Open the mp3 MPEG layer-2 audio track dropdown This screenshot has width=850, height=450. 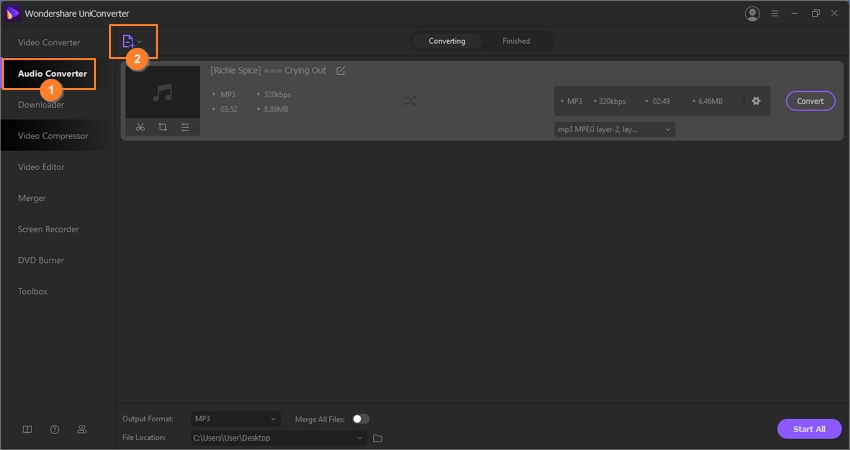[x=614, y=130]
